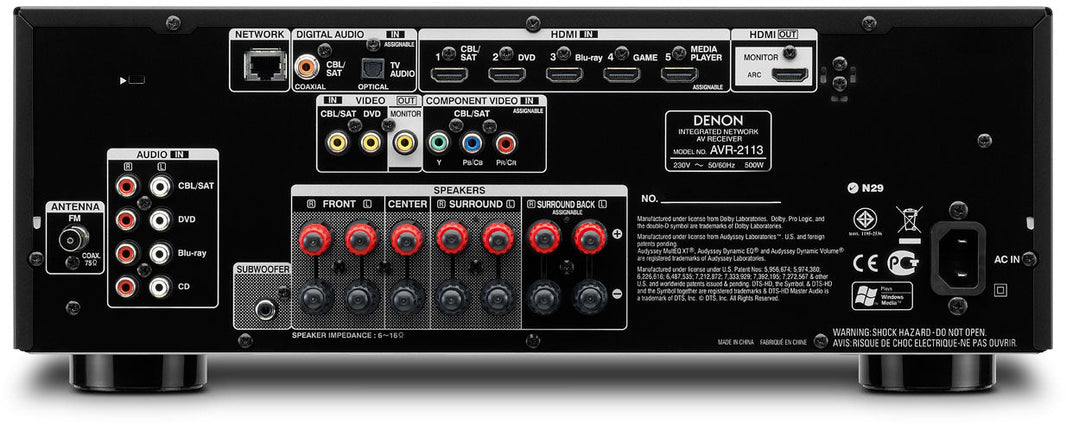This screenshot has width=1066, height=424.
Task: Select HDMI input 5 MEDIA PLAYER port
Action: coord(679,73)
